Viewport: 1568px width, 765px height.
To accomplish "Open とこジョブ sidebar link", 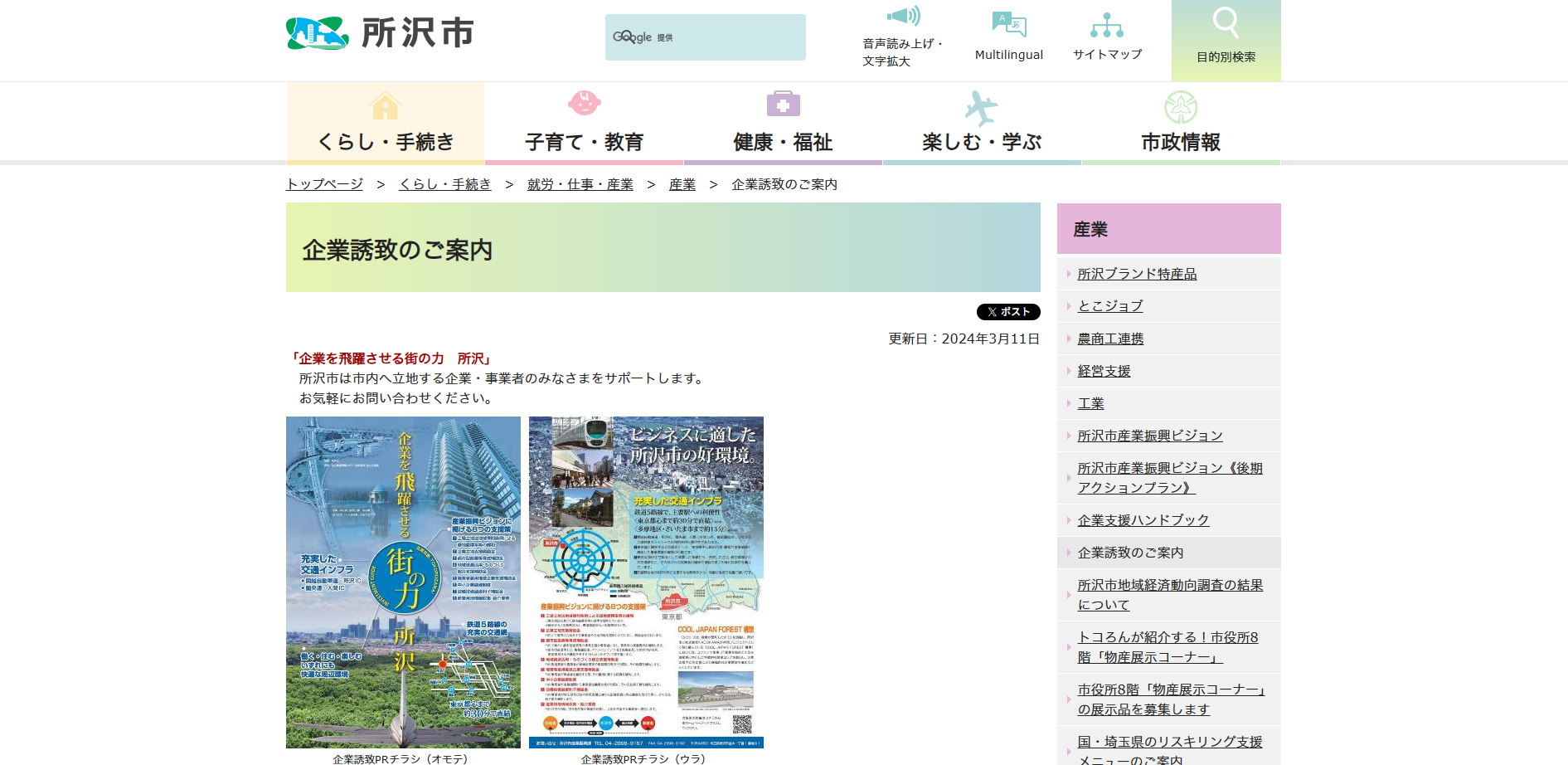I will point(1110,306).
